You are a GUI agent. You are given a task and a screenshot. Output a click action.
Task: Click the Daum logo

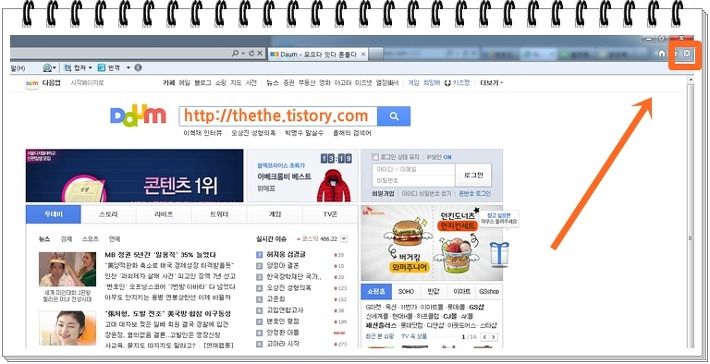[x=138, y=116]
